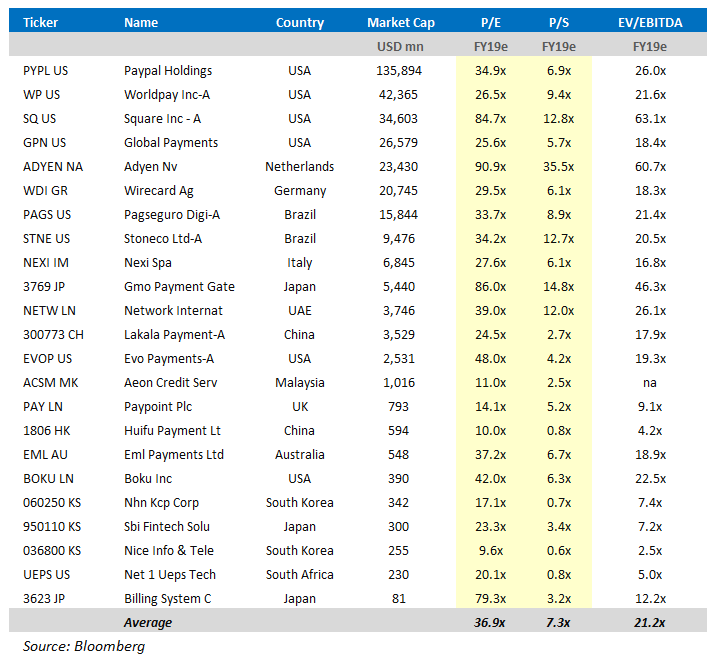714x658 pixels.
Task: Select Netherlands country cell
Action: point(300,167)
